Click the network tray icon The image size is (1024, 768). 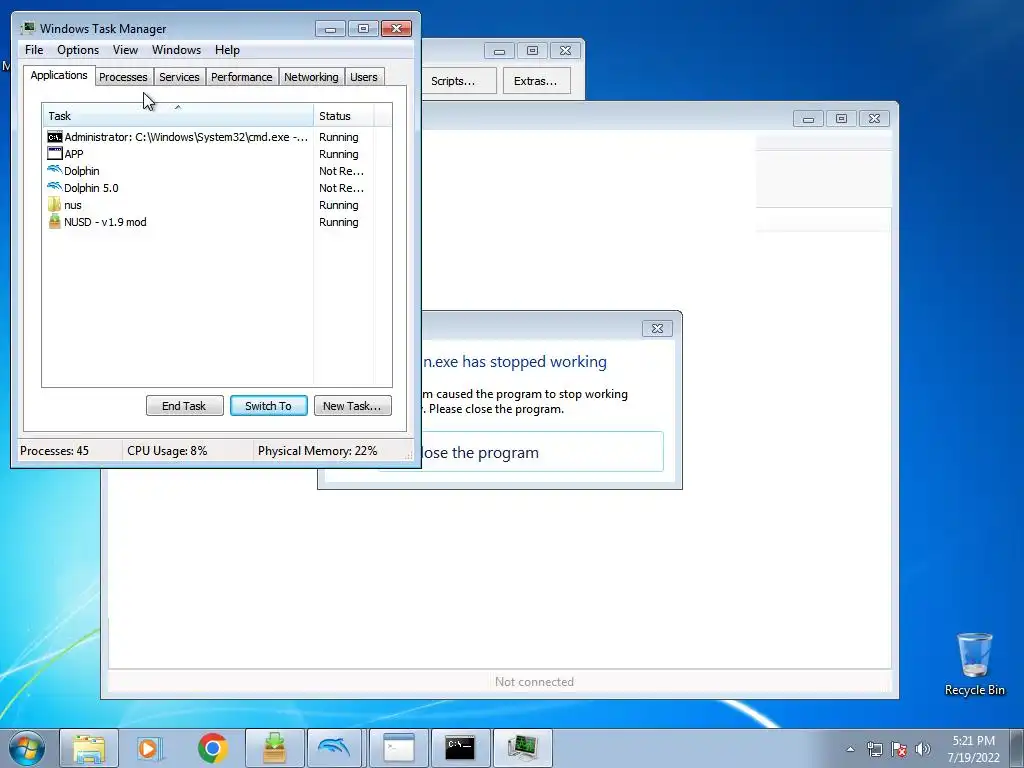874,749
